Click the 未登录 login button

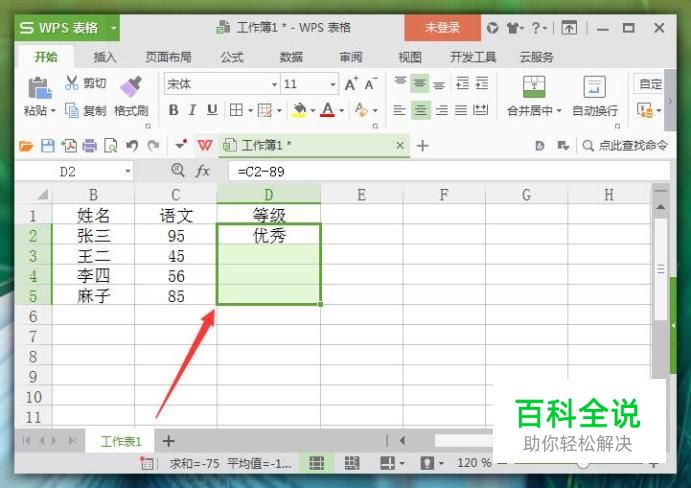coord(442,28)
